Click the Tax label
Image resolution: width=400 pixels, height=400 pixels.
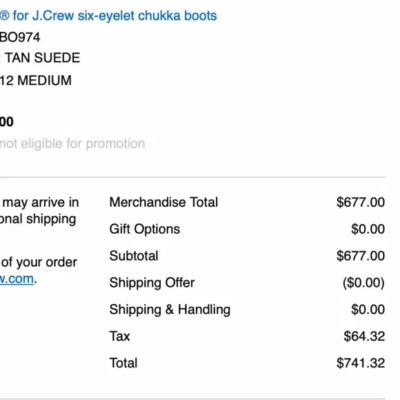coord(120,336)
